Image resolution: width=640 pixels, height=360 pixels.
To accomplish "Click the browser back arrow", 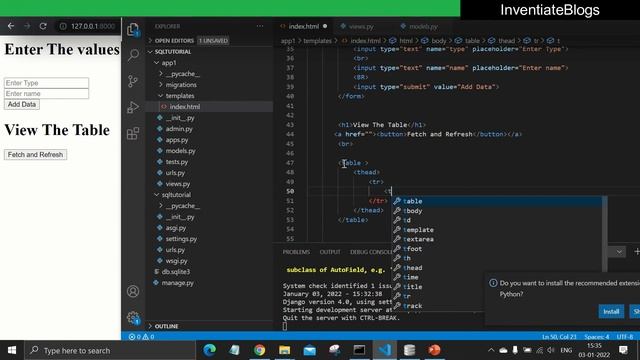I will click(x=11, y=26).
